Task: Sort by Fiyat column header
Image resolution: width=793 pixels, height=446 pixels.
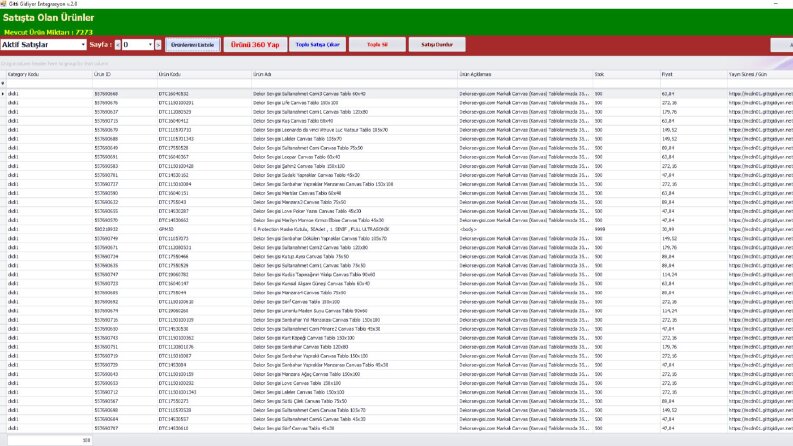Action: point(693,74)
